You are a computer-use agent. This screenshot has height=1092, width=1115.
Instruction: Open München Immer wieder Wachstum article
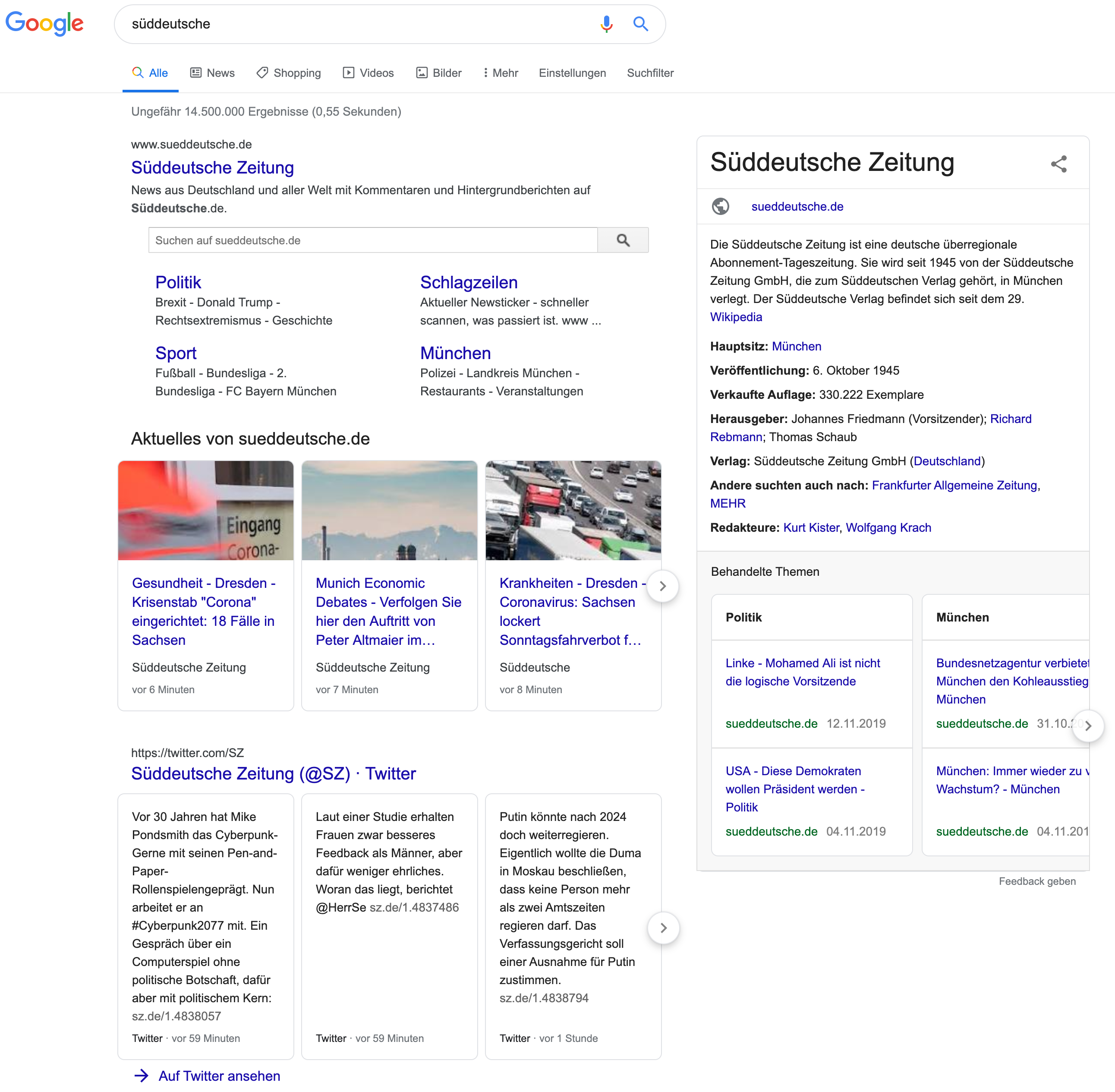[1012, 780]
